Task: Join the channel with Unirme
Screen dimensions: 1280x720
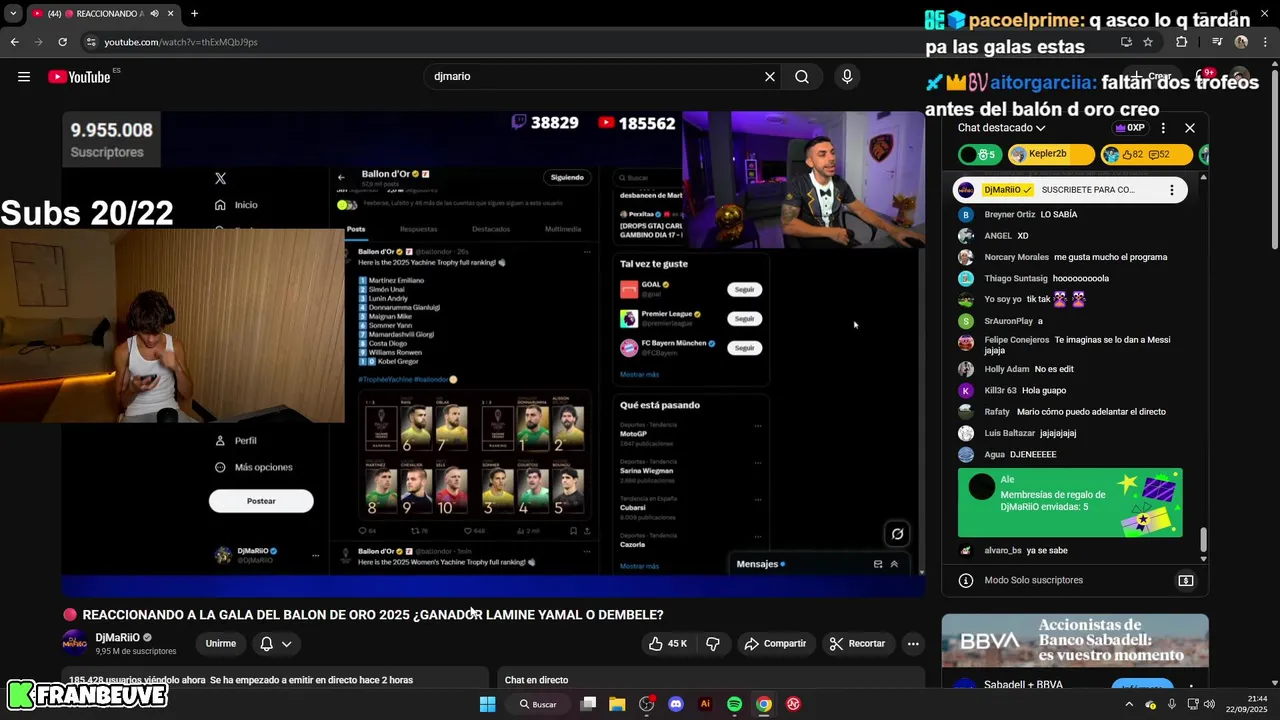Action: [x=221, y=644]
